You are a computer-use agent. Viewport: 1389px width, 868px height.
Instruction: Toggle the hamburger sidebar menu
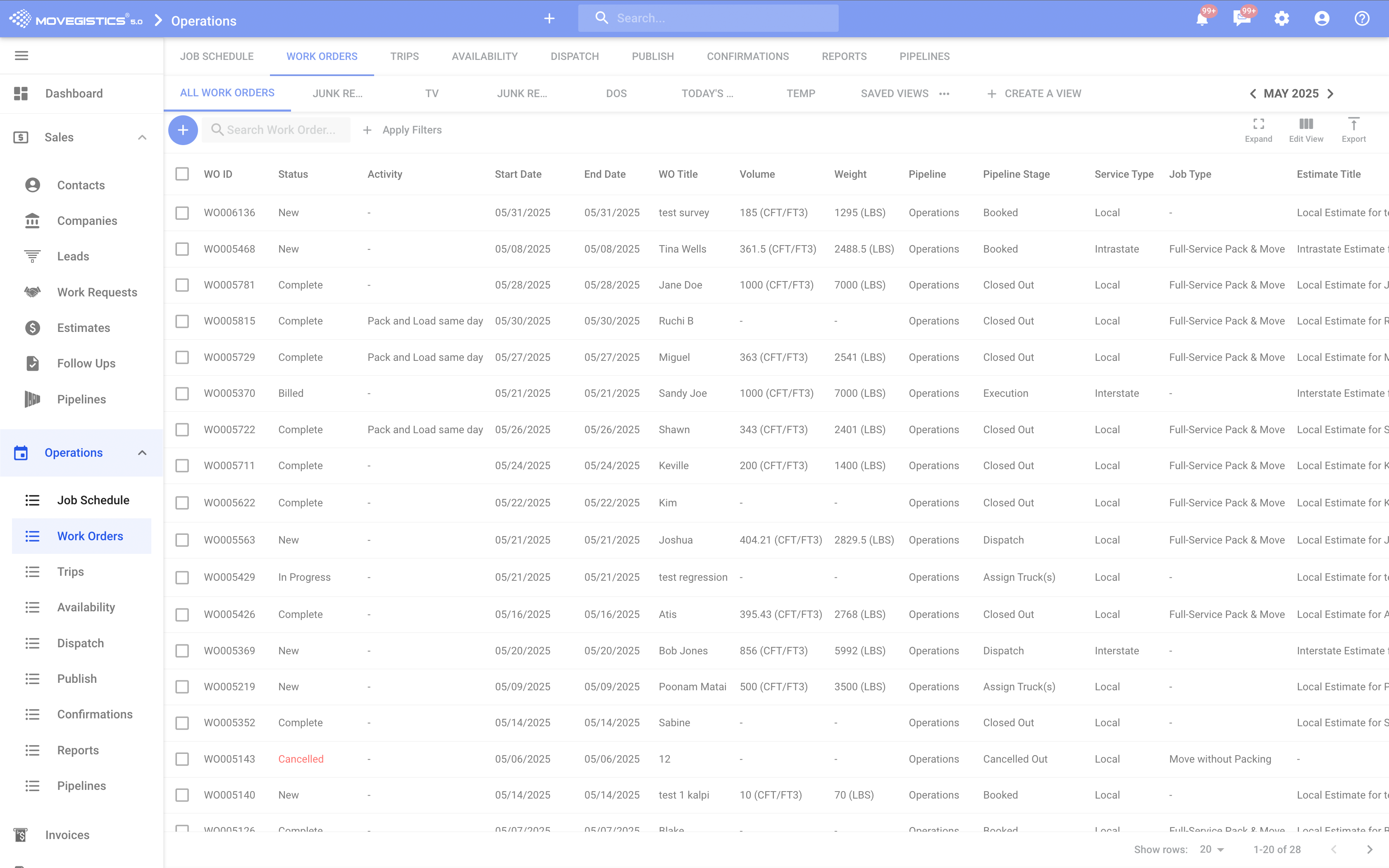(x=21, y=56)
